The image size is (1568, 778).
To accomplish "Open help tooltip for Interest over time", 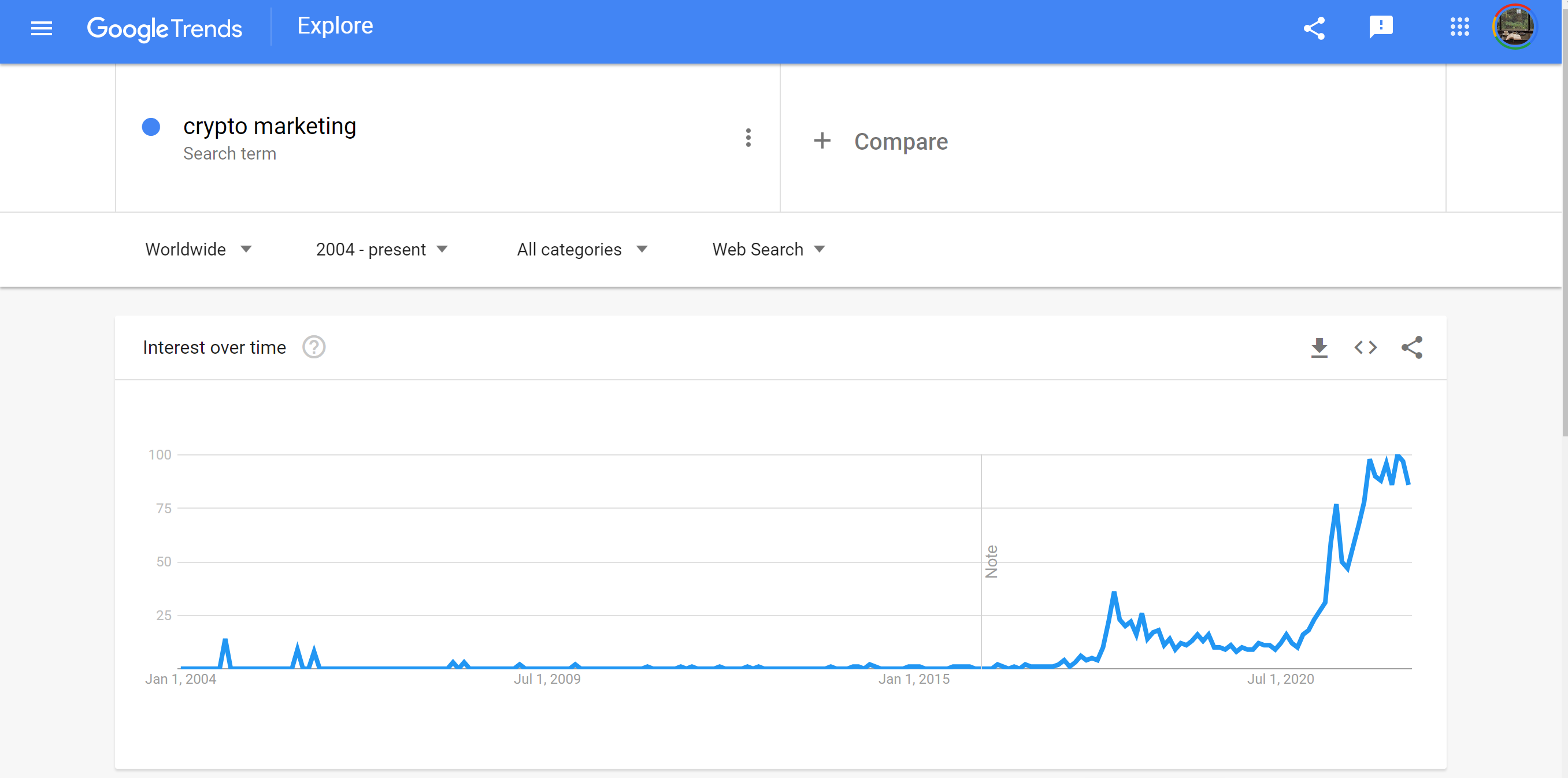I will point(313,347).
